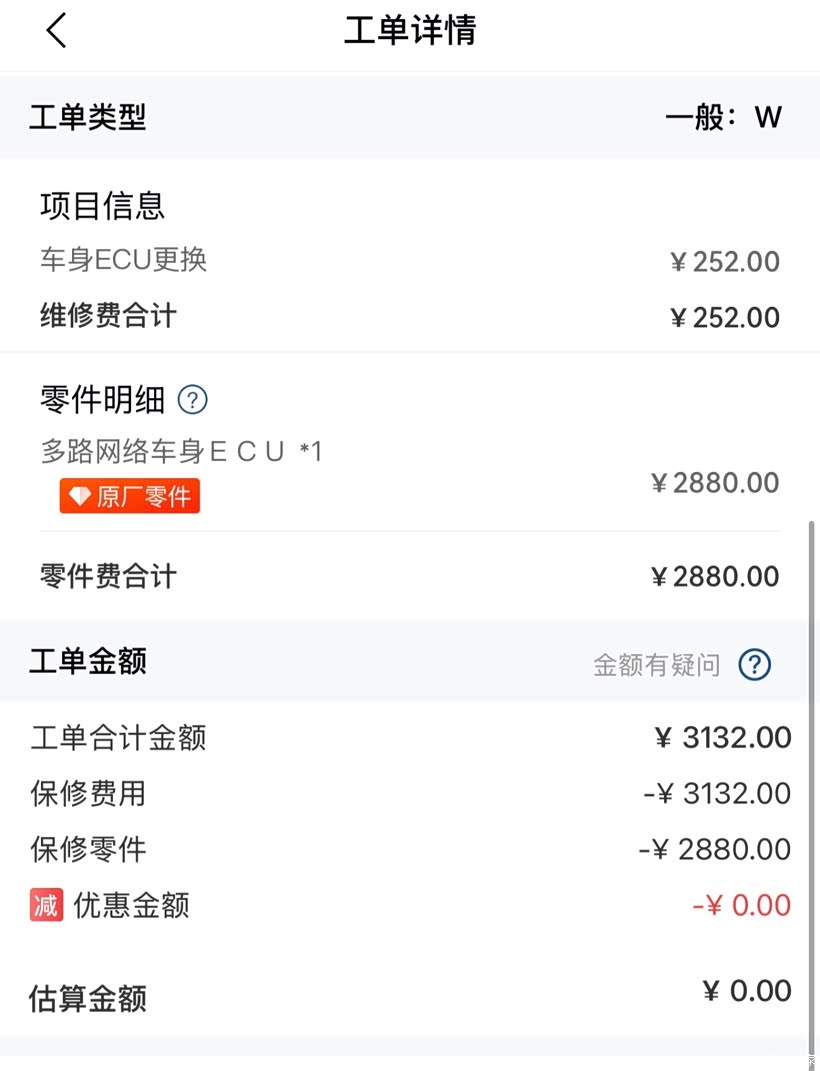
Task: Tap the 一般：W work order type value
Action: point(723,117)
